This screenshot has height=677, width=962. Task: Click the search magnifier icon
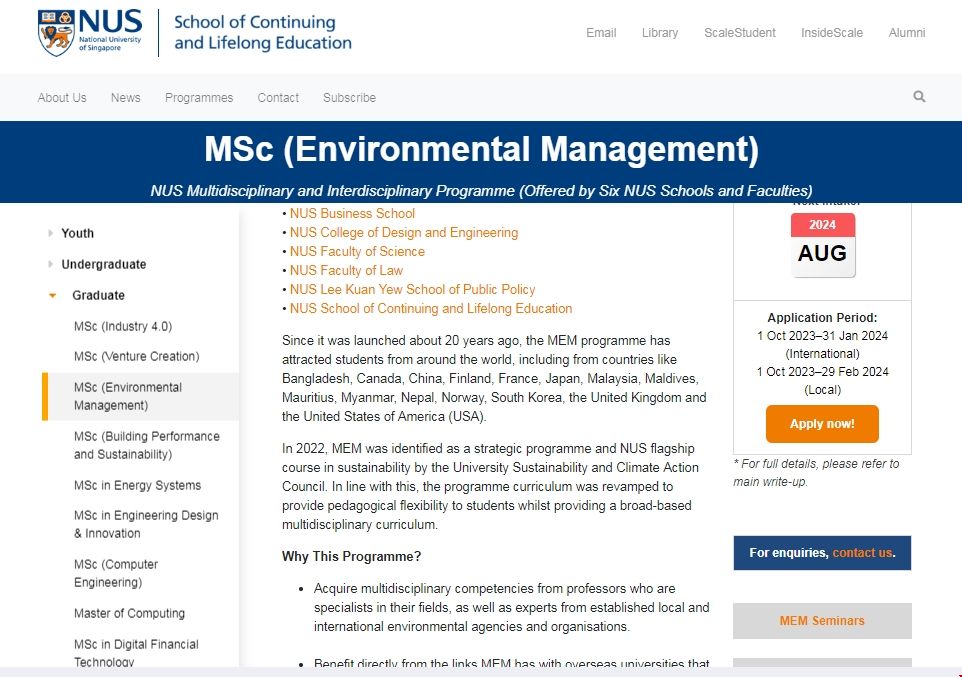(919, 97)
